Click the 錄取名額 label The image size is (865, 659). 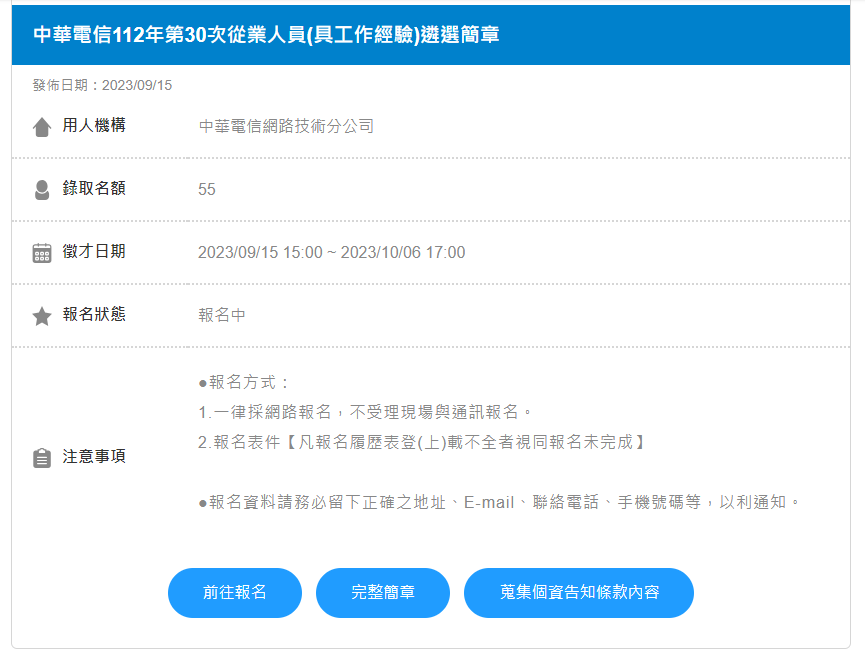click(x=94, y=189)
